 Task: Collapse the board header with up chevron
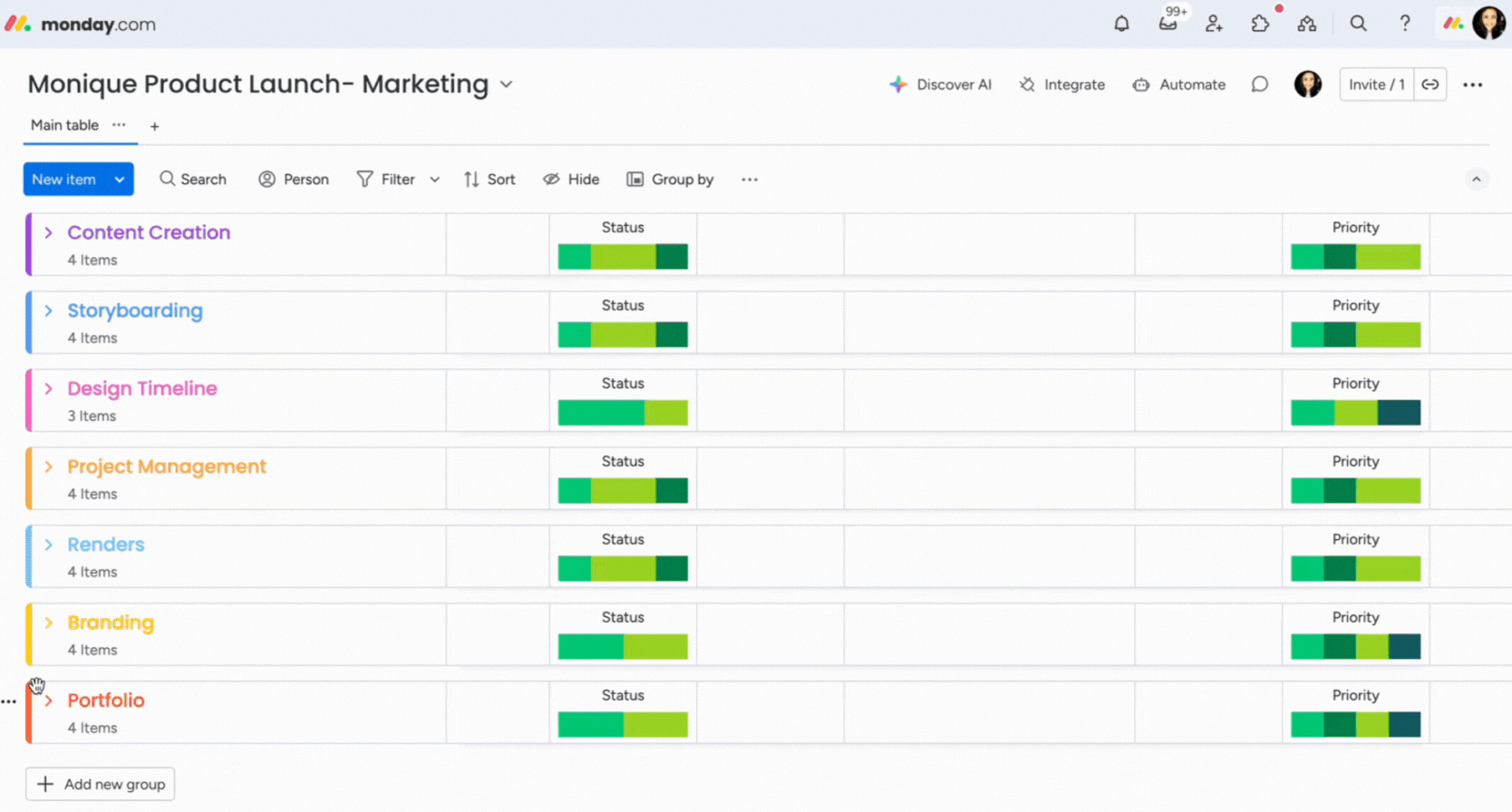click(1476, 179)
